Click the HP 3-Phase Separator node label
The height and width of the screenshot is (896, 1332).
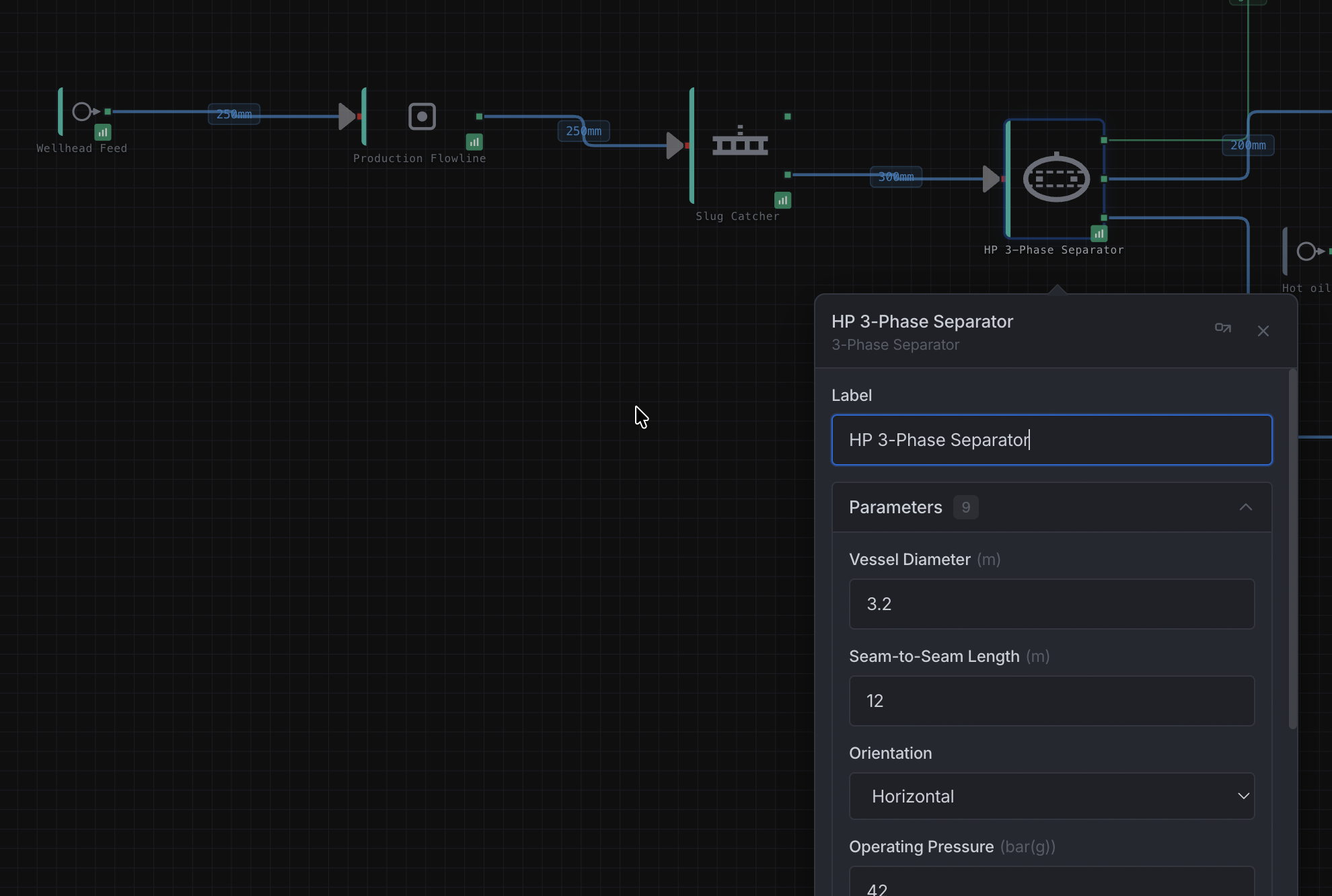[1053, 250]
